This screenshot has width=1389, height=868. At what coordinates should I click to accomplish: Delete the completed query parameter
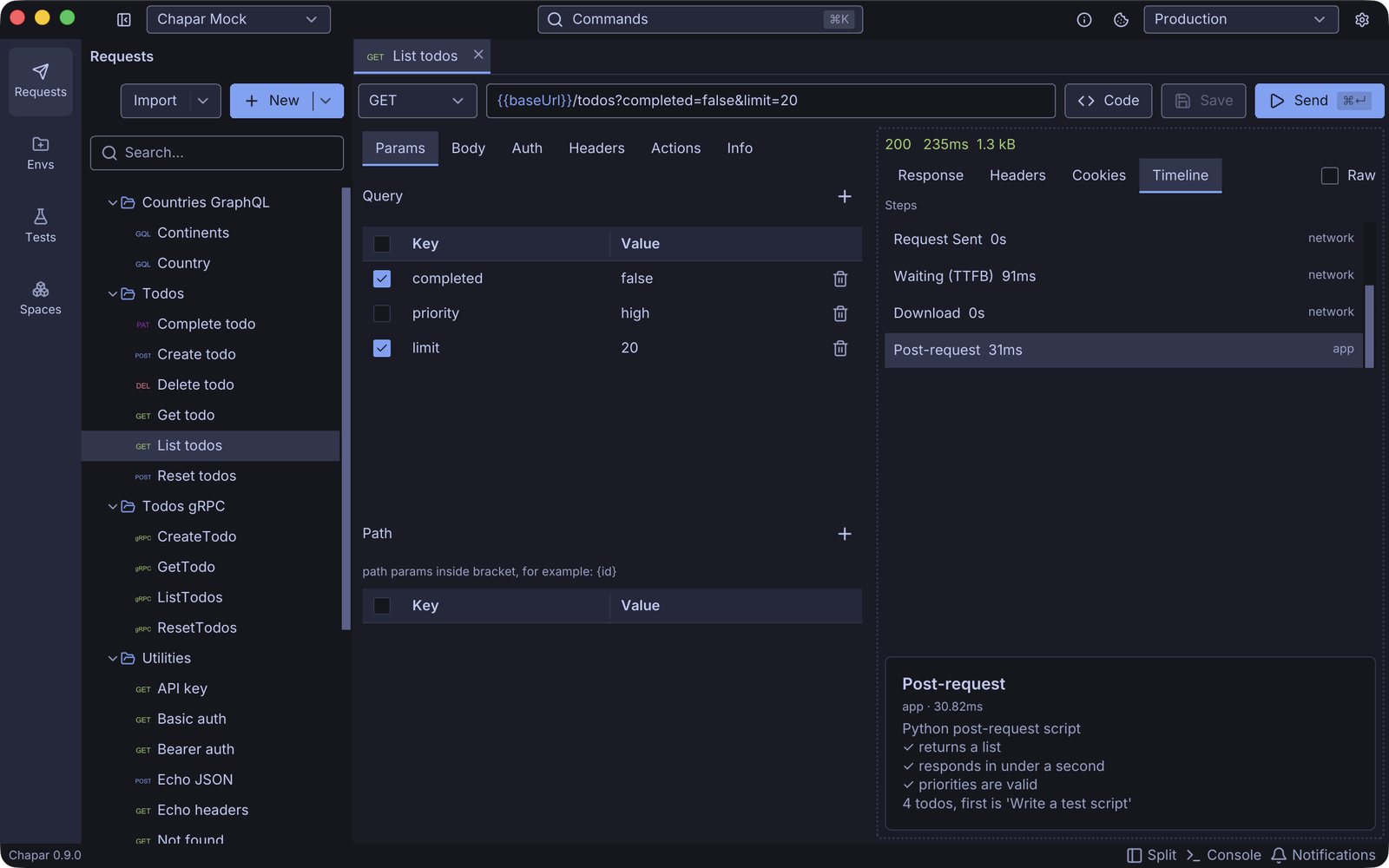[840, 279]
